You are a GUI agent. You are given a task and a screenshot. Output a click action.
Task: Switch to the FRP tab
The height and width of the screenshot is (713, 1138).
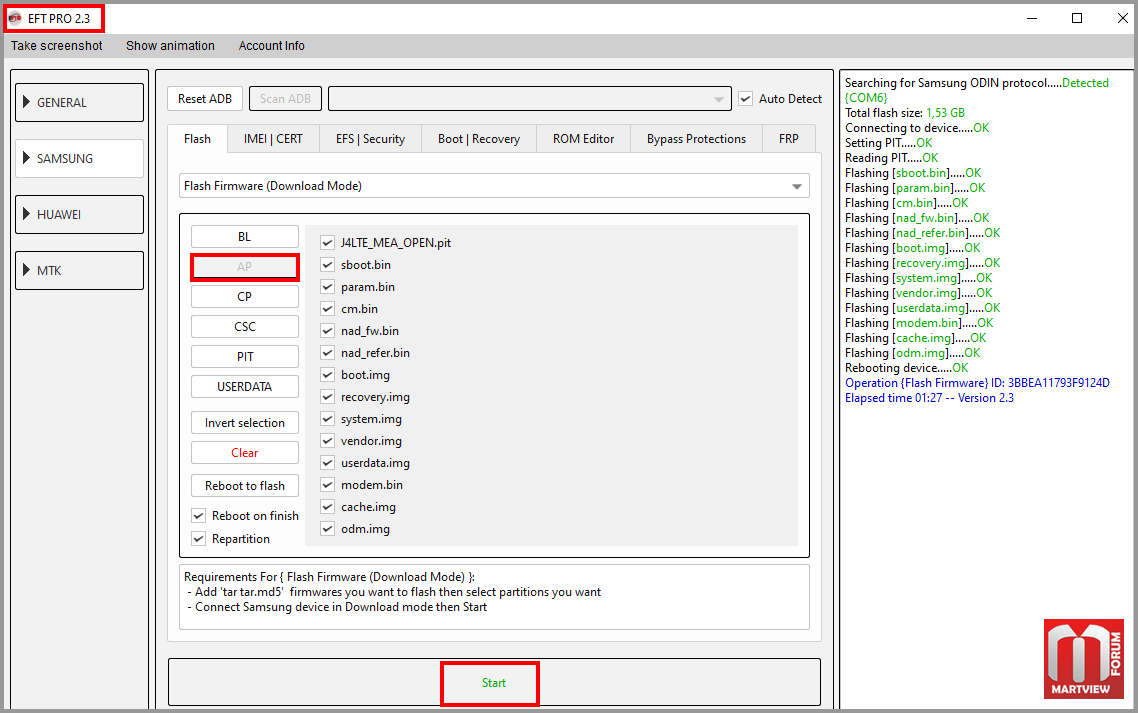point(789,139)
